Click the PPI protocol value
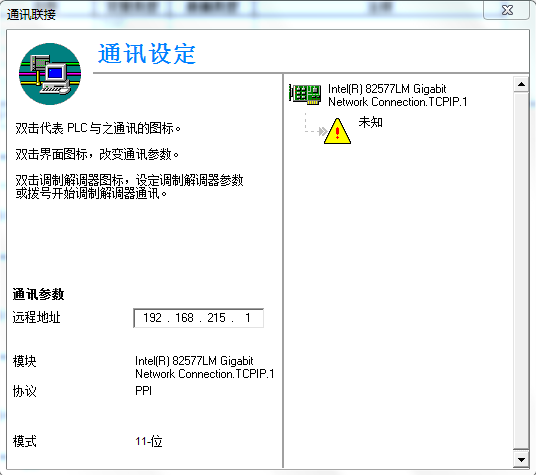The height and width of the screenshot is (475, 536). click(143, 391)
